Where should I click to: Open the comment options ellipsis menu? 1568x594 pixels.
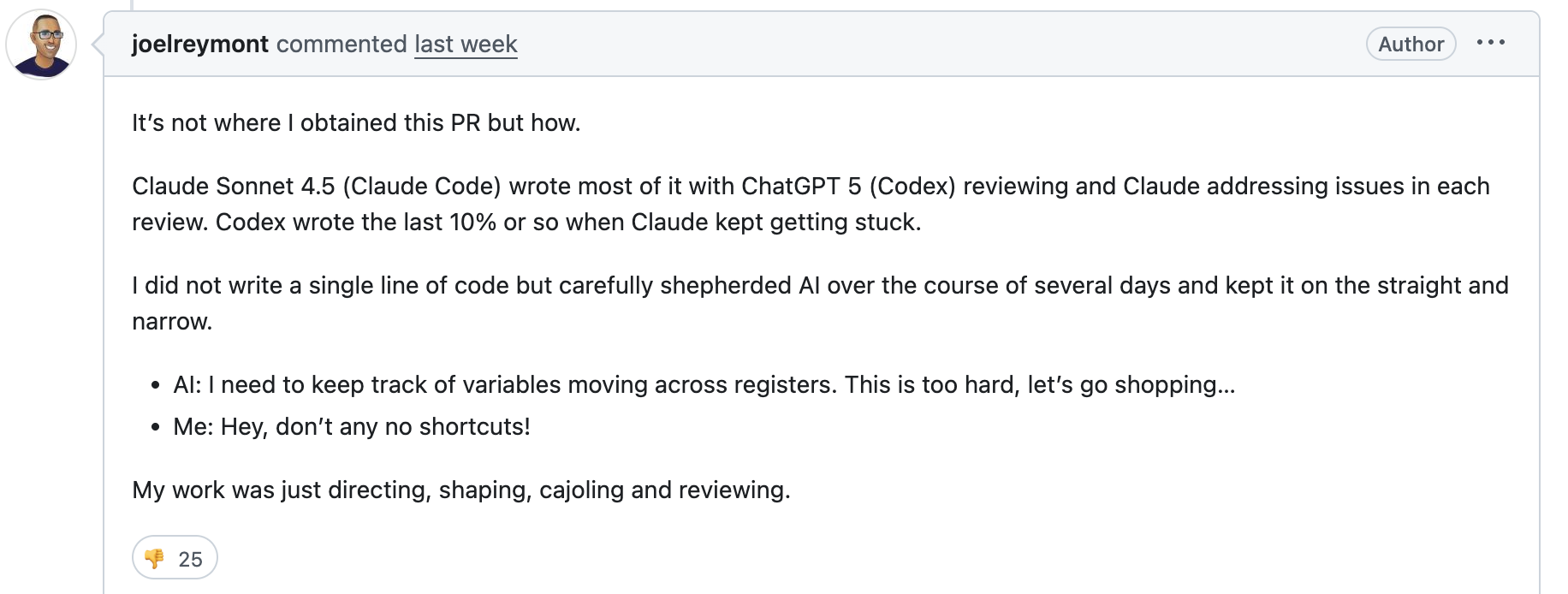point(1490,43)
